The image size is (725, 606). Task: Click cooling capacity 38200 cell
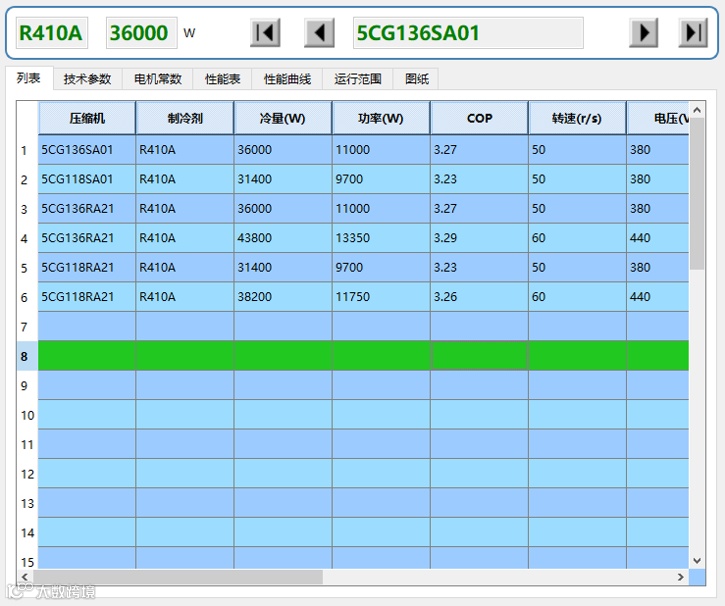[x=283, y=296]
